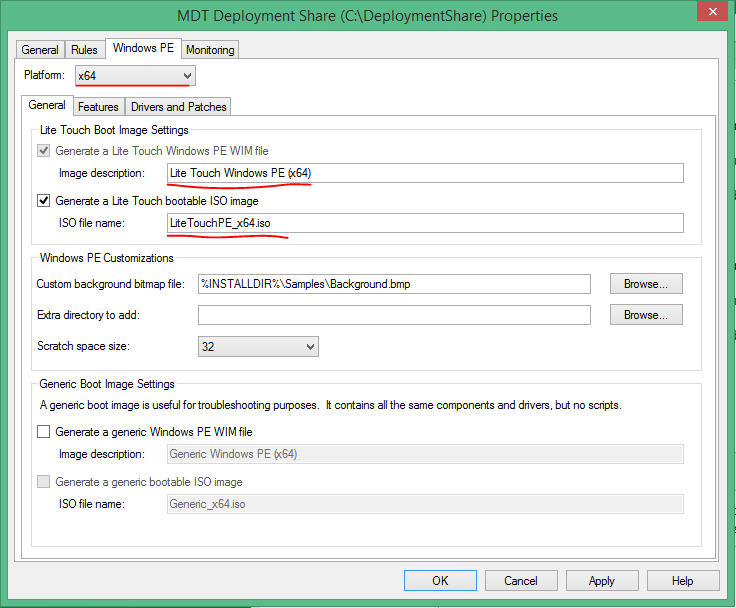Click the Extra directory to add field
Viewport: 736px width, 608px height.
[x=394, y=315]
